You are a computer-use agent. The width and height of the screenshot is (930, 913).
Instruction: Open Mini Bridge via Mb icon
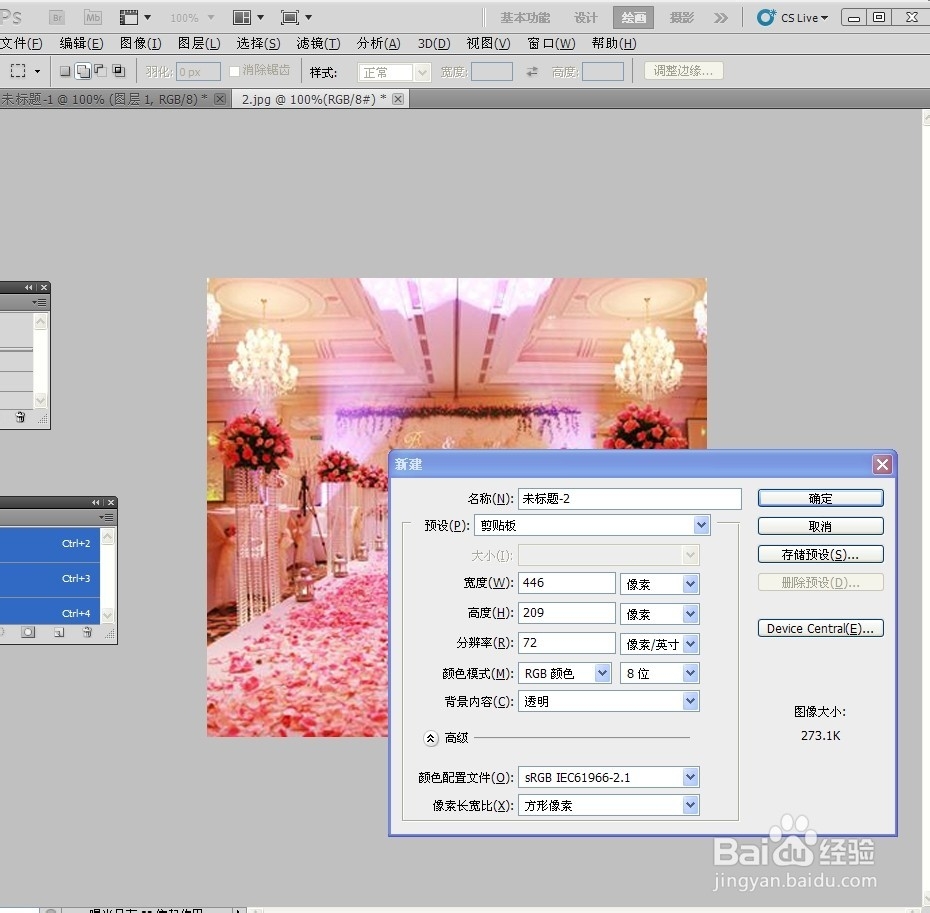(x=93, y=18)
